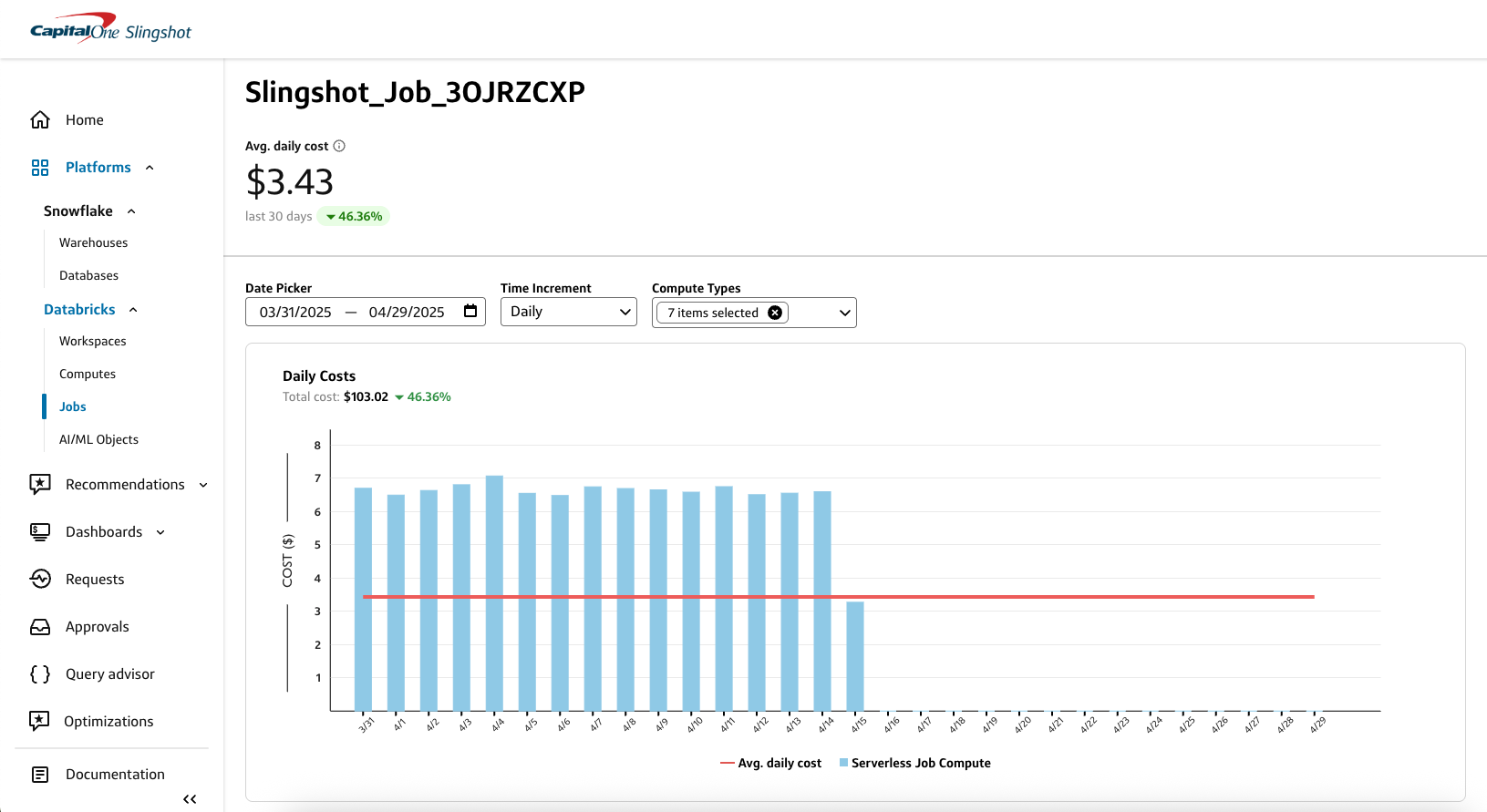1487x812 pixels.
Task: Click the 4/20 axis date label
Action: (1023, 725)
